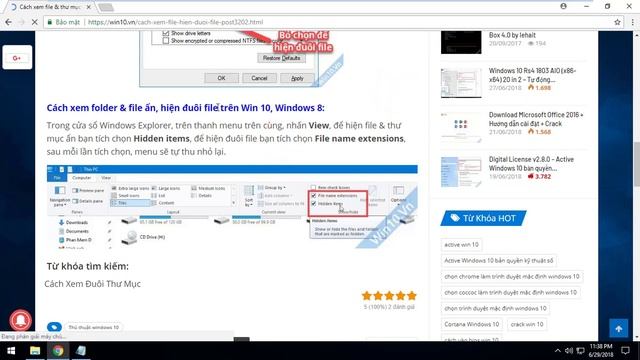Click 'chọn coccoc làm trình duyệt mặc định' tag
This screenshot has width=640, height=360.
(511, 292)
